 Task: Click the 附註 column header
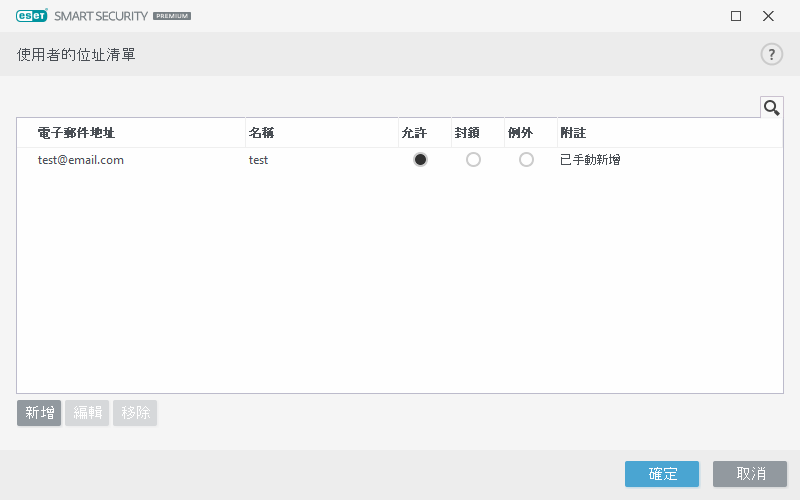tap(574, 133)
